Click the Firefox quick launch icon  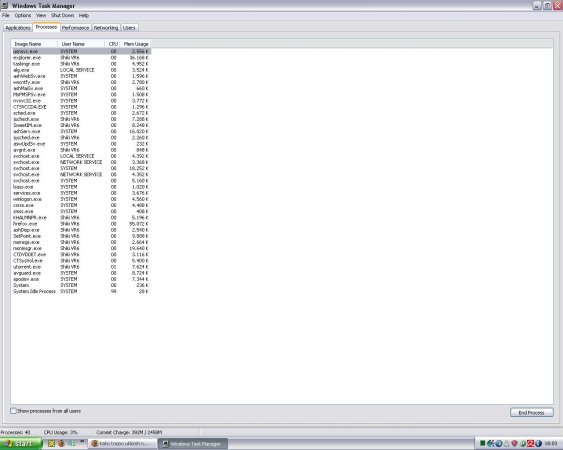pos(61,444)
